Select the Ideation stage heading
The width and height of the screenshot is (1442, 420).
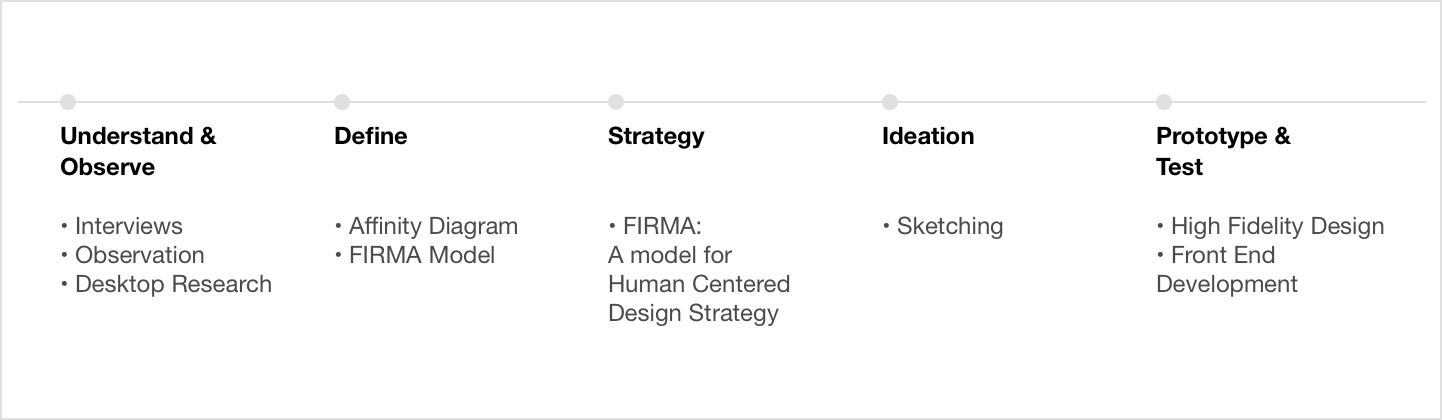[928, 136]
